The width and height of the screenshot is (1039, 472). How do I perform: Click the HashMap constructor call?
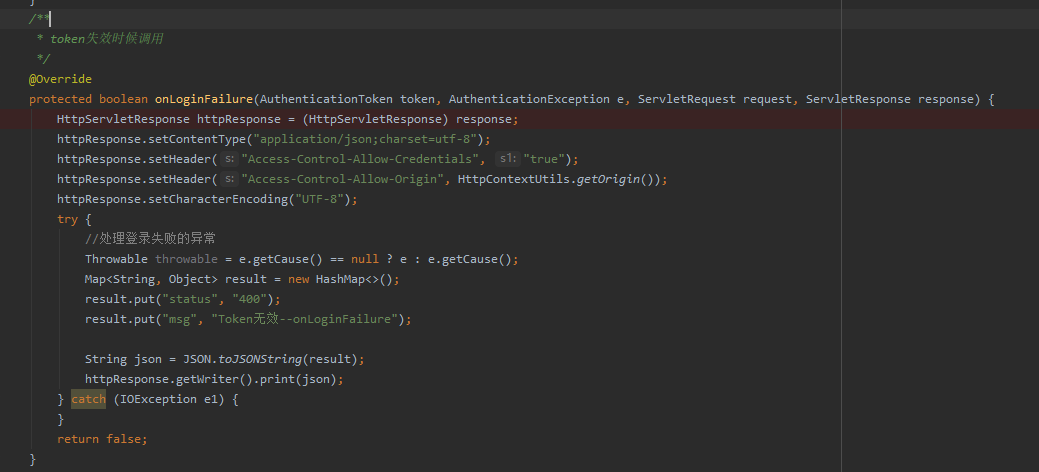[x=355, y=279]
